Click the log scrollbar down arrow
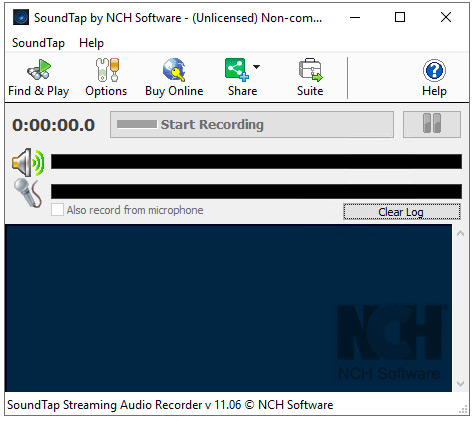The height and width of the screenshot is (424, 473). click(461, 384)
